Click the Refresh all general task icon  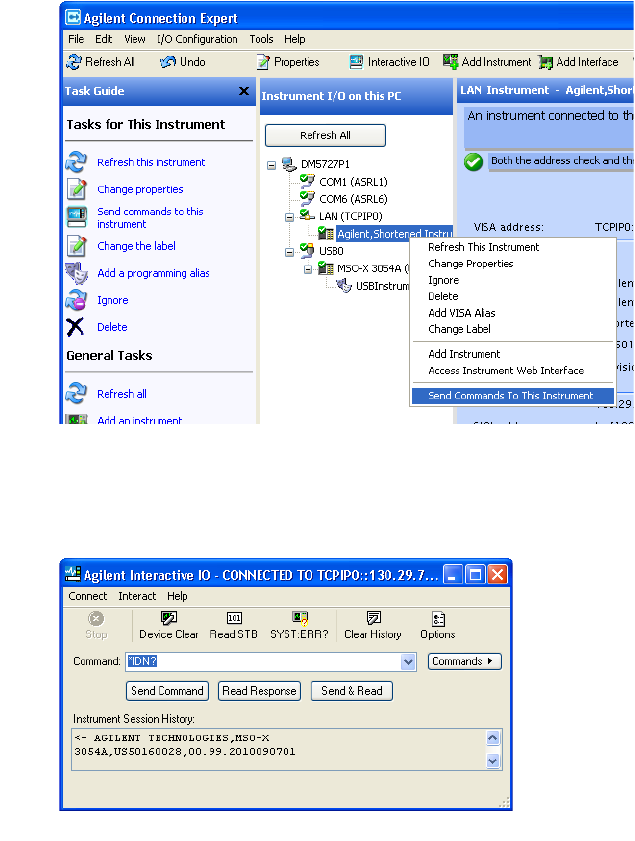click(76, 393)
